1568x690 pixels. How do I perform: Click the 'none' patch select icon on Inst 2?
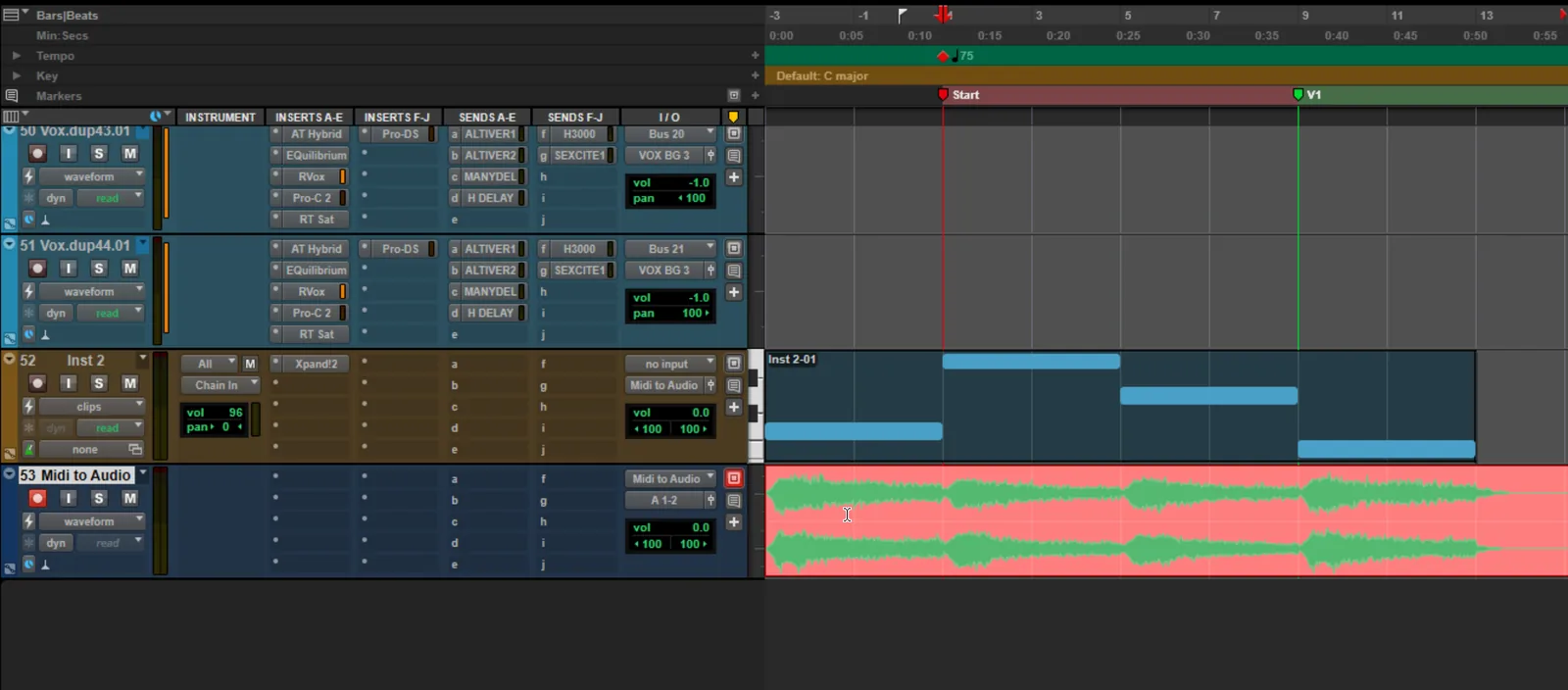(135, 449)
